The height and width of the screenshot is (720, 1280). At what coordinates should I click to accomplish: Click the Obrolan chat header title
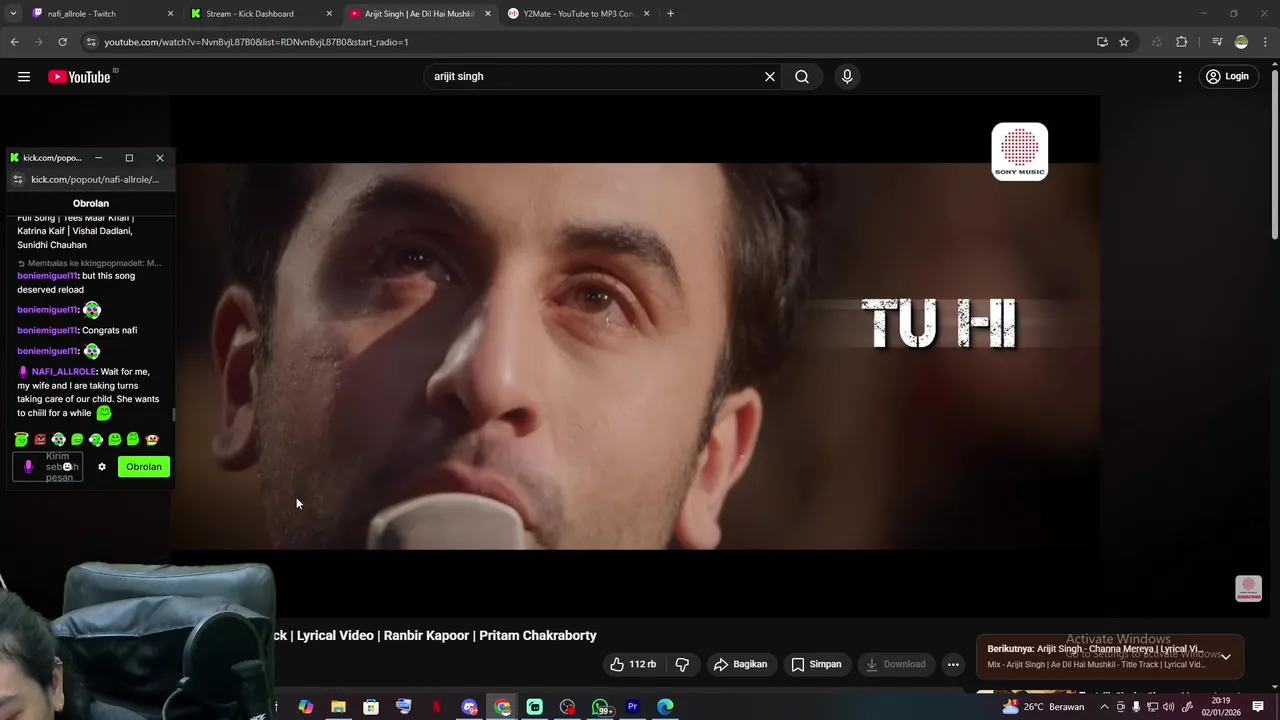[x=91, y=203]
